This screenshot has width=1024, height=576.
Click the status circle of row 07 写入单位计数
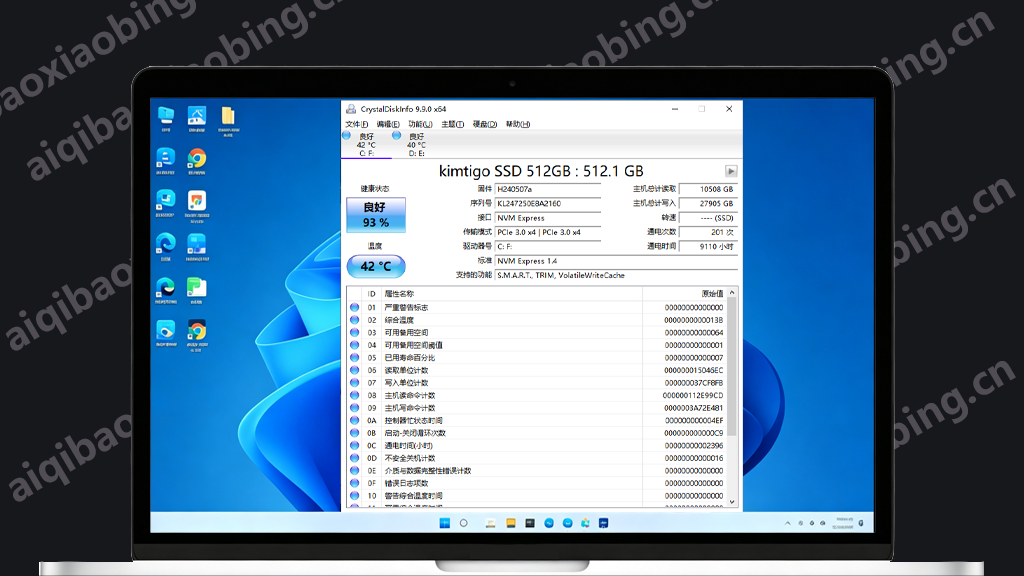[355, 383]
